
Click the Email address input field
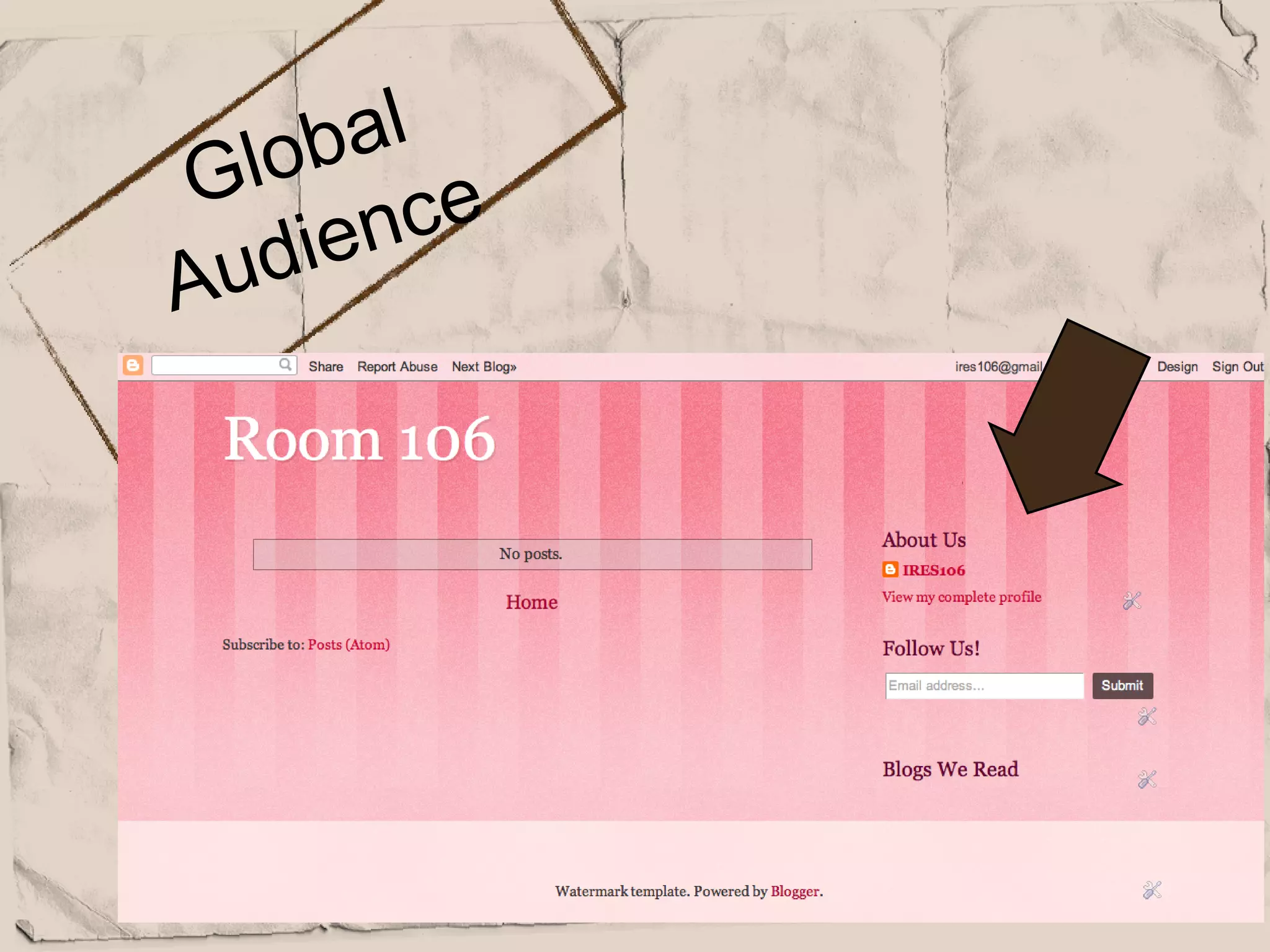point(984,685)
